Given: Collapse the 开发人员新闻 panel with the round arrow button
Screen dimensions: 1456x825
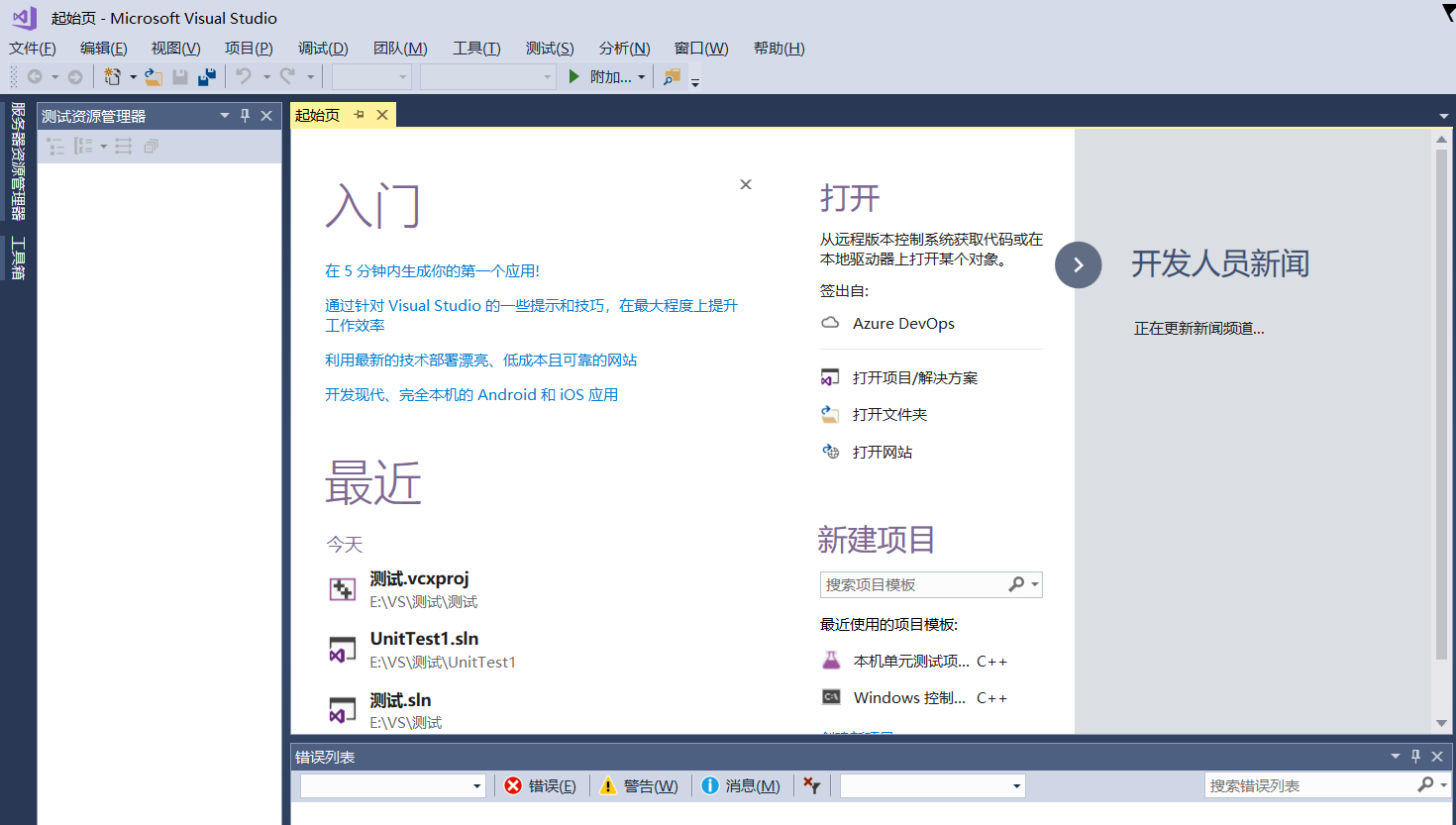Looking at the screenshot, I should pyautogui.click(x=1079, y=264).
